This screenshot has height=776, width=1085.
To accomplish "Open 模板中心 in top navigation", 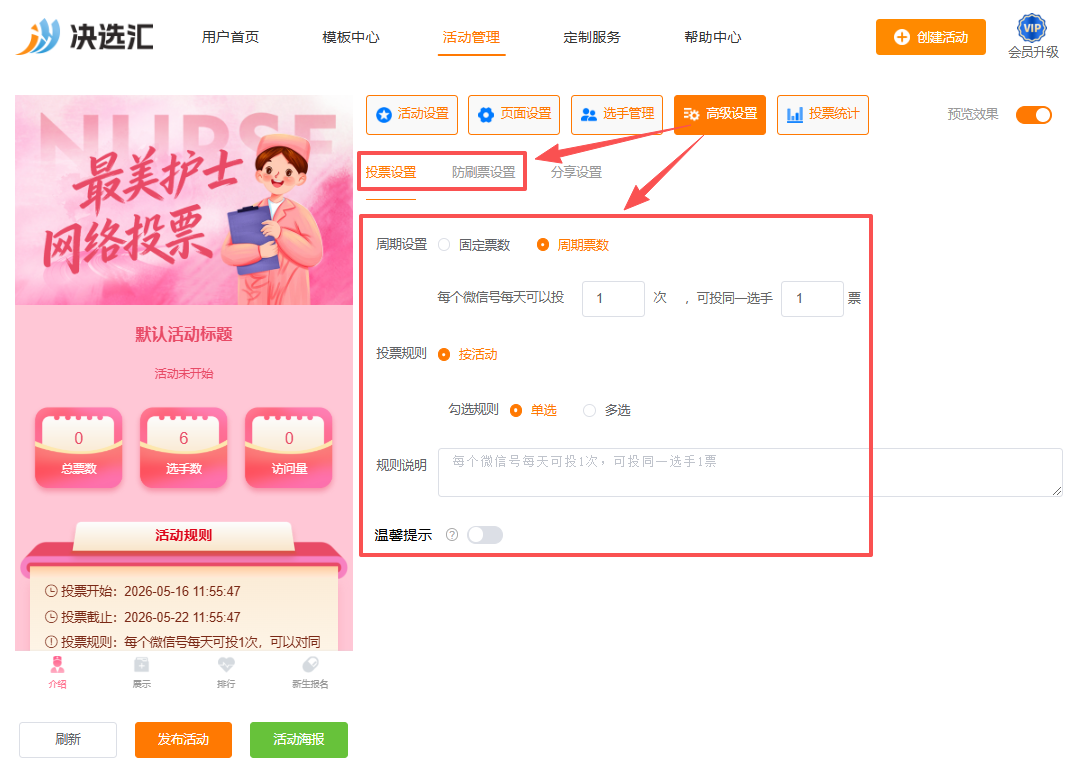I will tap(351, 37).
